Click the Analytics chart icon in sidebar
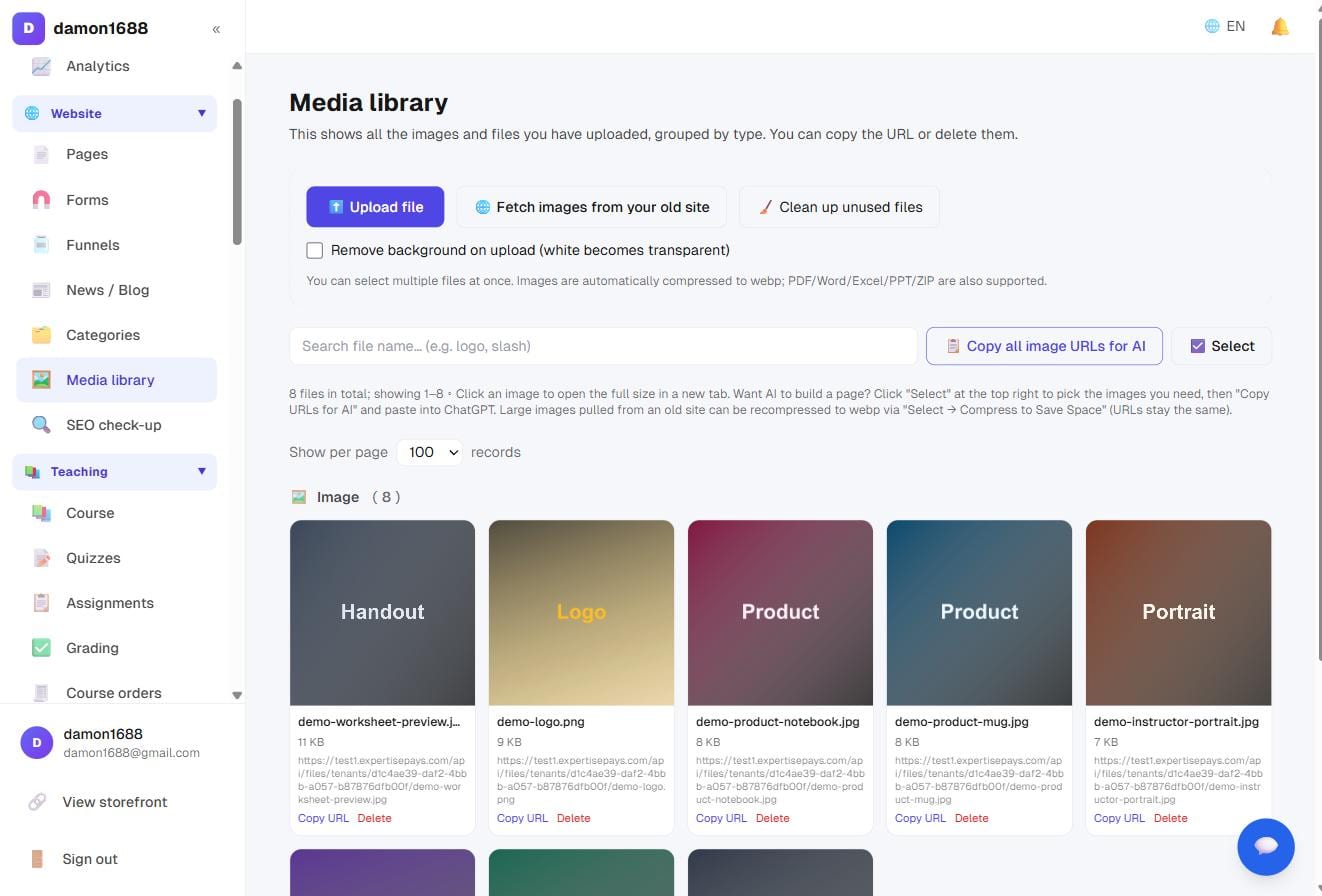The image size is (1322, 896). click(41, 66)
